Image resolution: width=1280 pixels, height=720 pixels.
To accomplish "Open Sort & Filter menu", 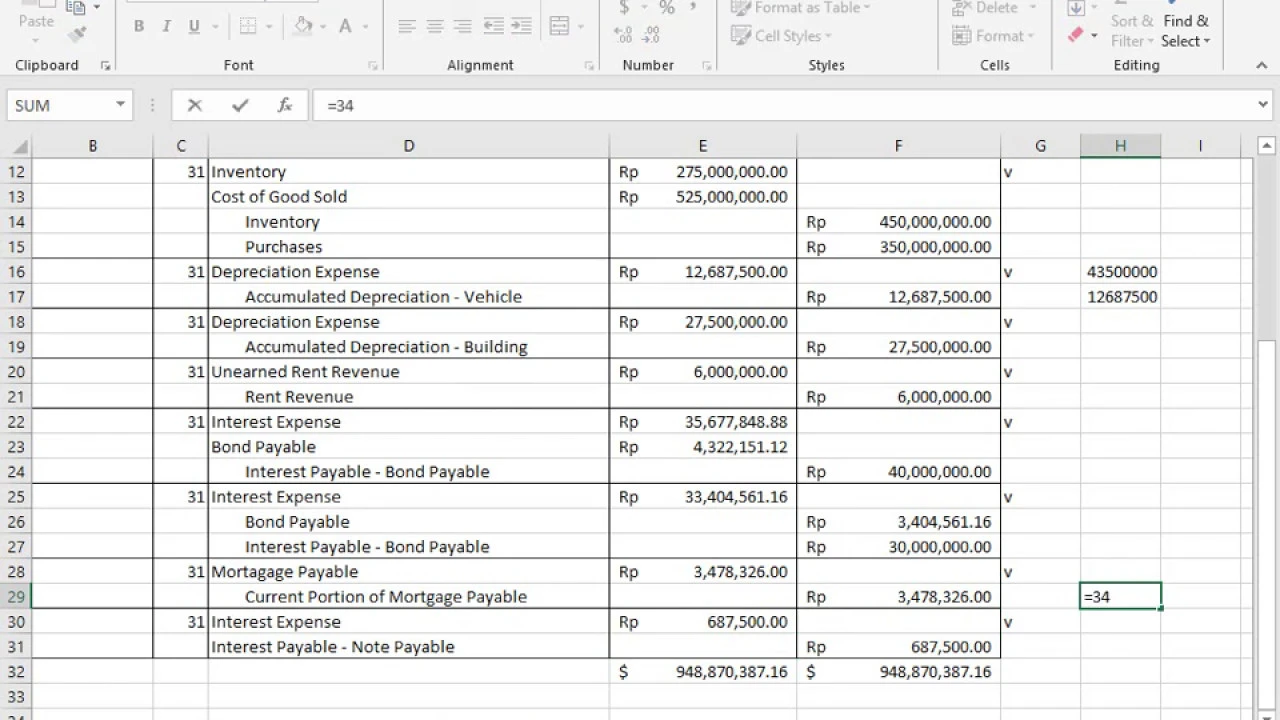I will tap(1132, 30).
